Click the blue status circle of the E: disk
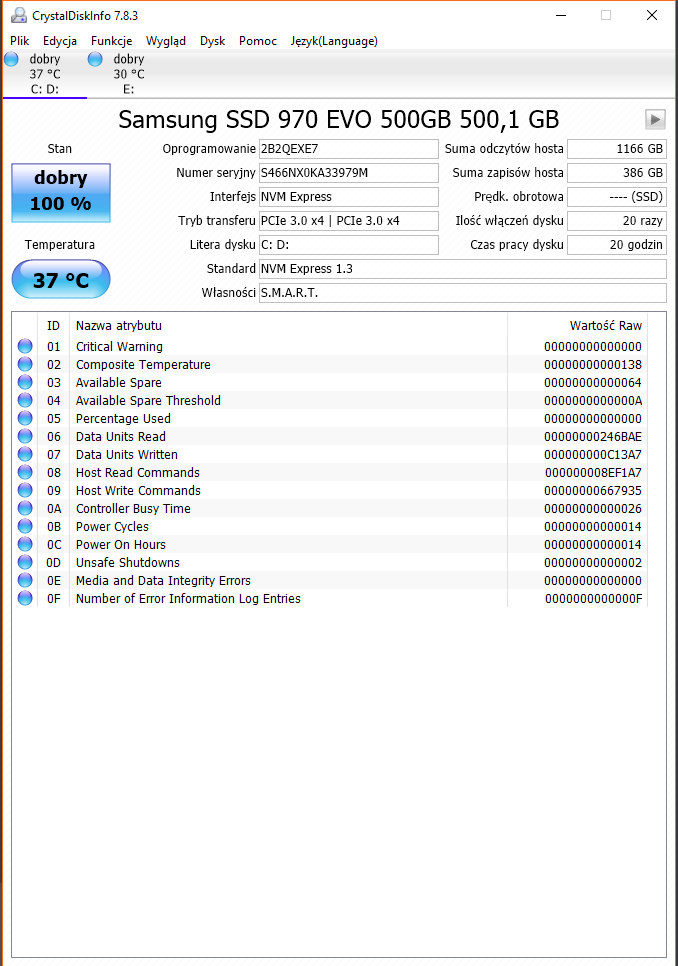The width and height of the screenshot is (678, 966). tap(95, 59)
